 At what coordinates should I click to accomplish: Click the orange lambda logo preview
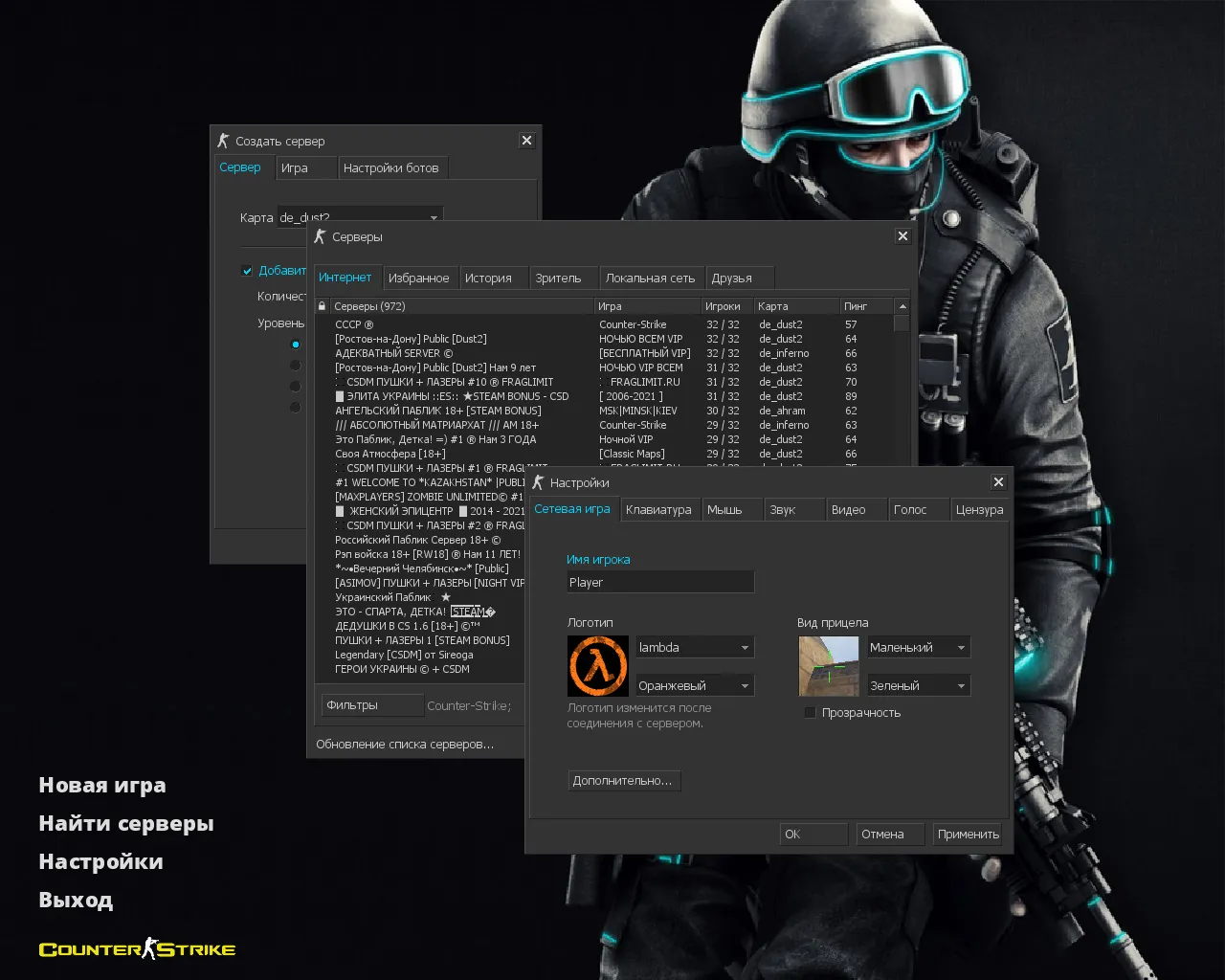(599, 666)
